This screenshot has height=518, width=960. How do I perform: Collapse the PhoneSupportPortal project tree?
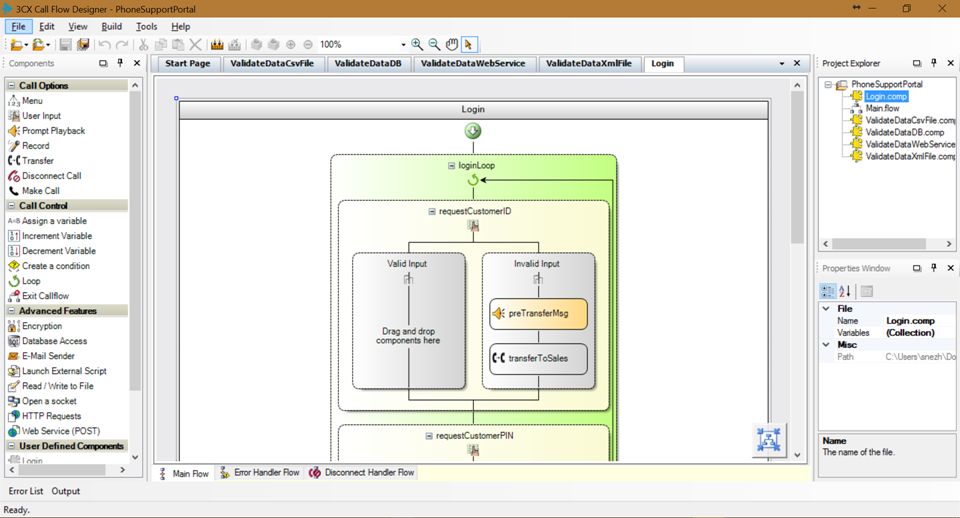[x=828, y=84]
